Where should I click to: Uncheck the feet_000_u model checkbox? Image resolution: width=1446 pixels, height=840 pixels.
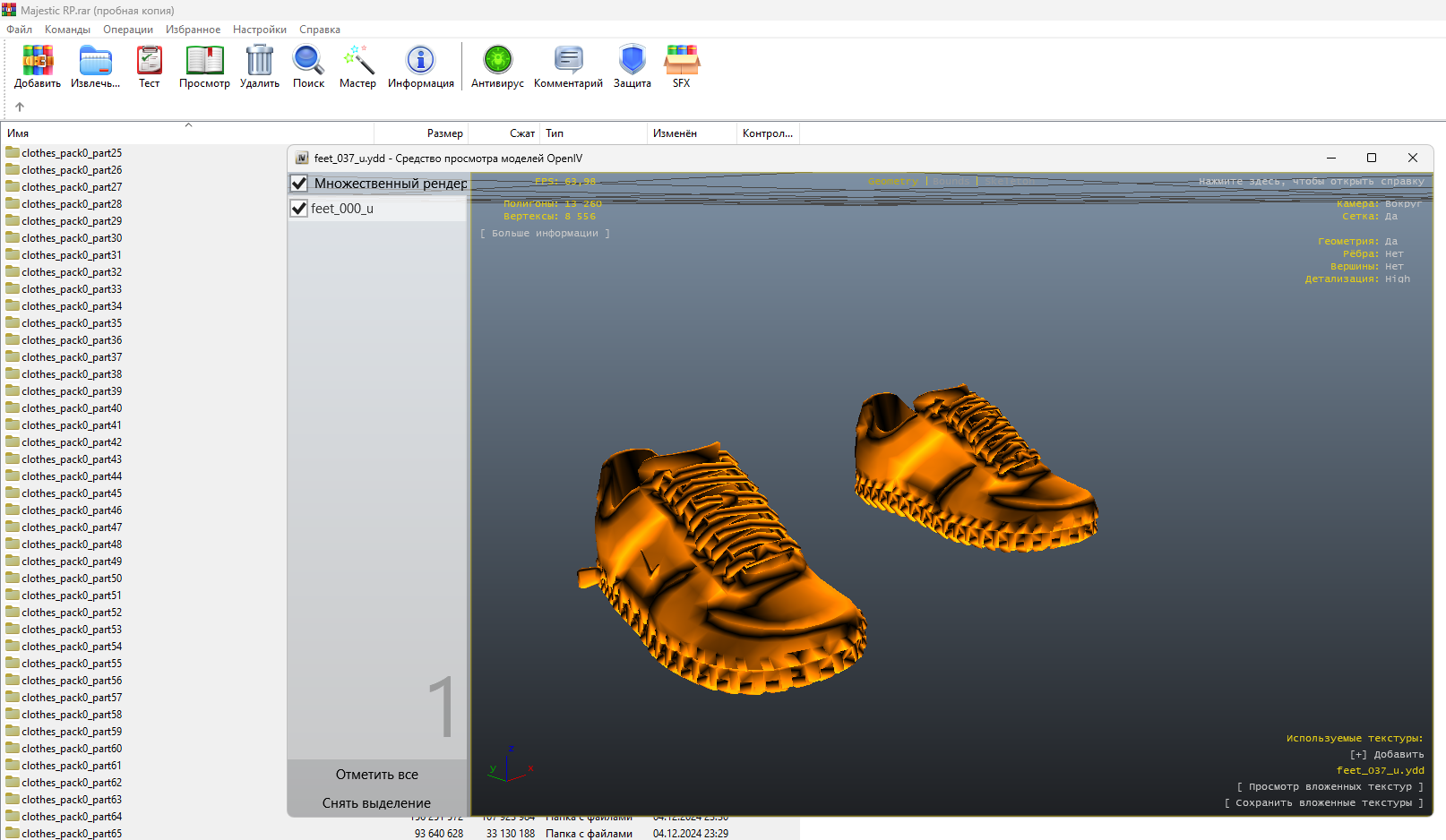point(299,209)
